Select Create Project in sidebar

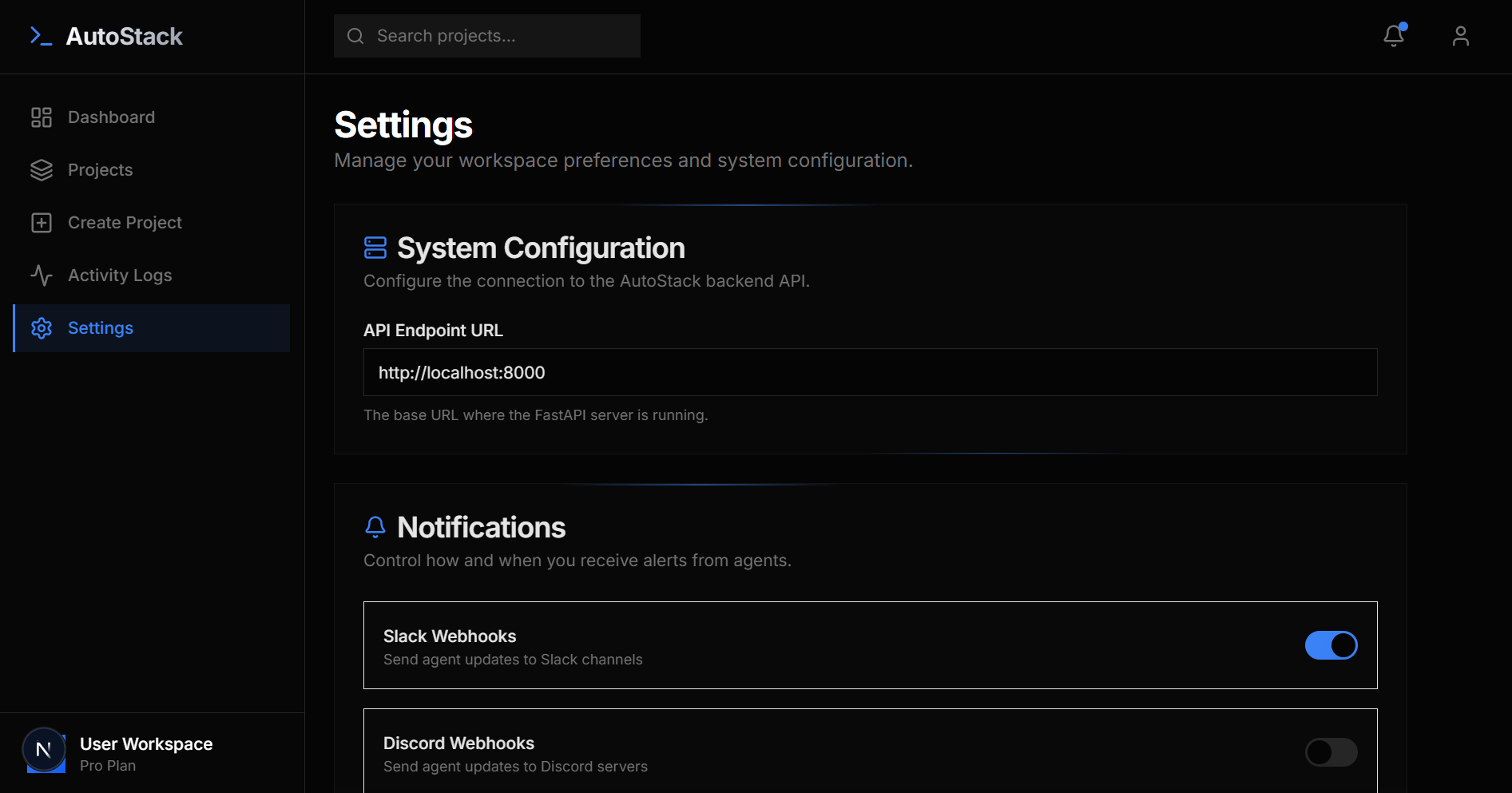click(x=125, y=223)
